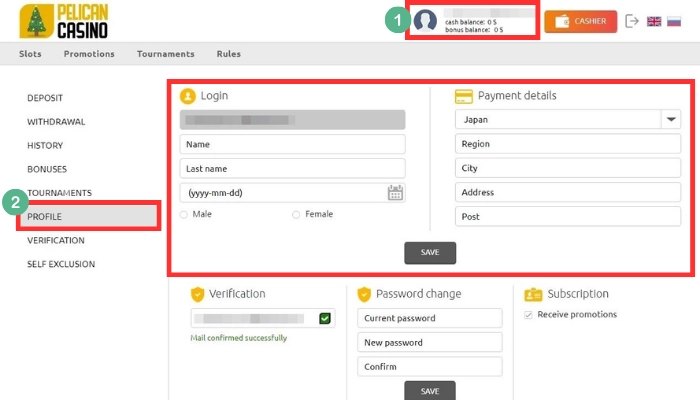Go to the VERIFICATION sidebar section

56,240
